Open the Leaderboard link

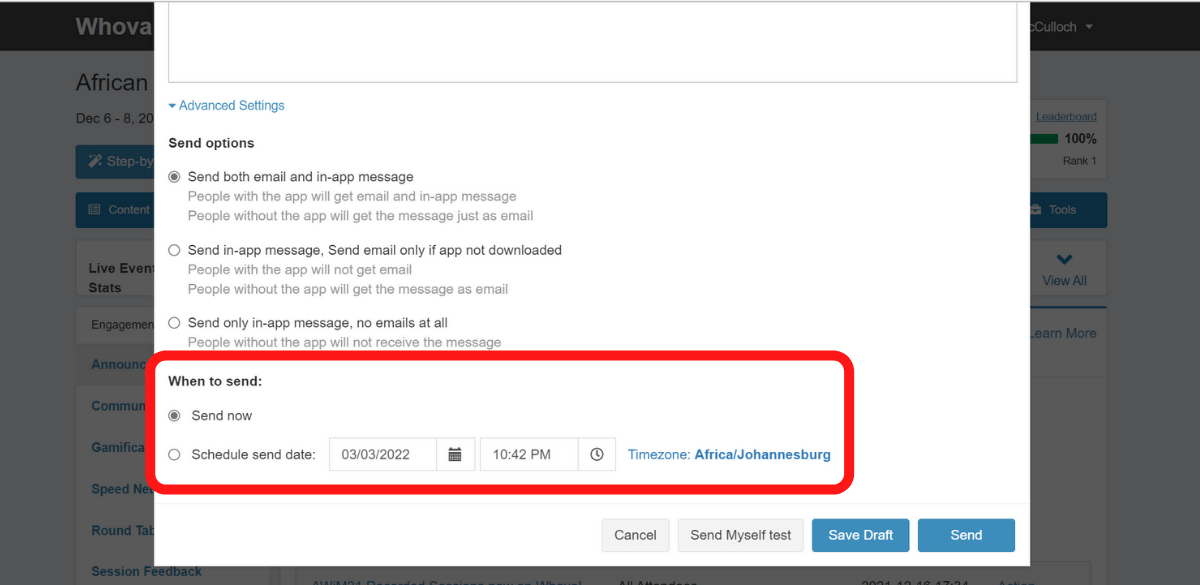tap(1065, 117)
